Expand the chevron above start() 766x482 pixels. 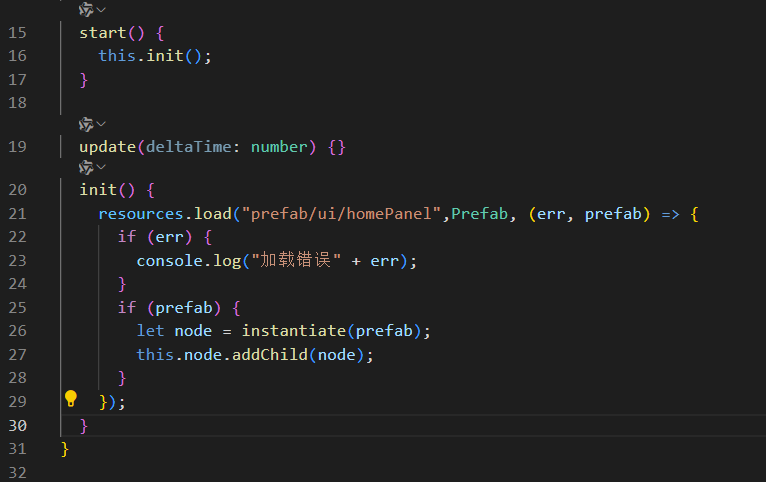(x=101, y=9)
